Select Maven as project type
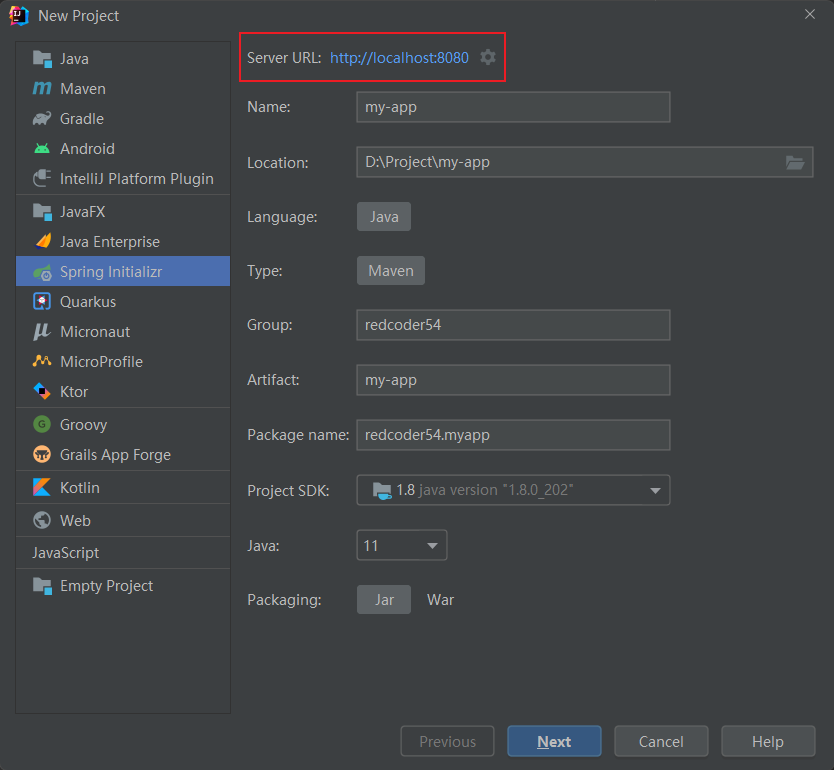Viewport: 834px width, 770px height. click(391, 271)
